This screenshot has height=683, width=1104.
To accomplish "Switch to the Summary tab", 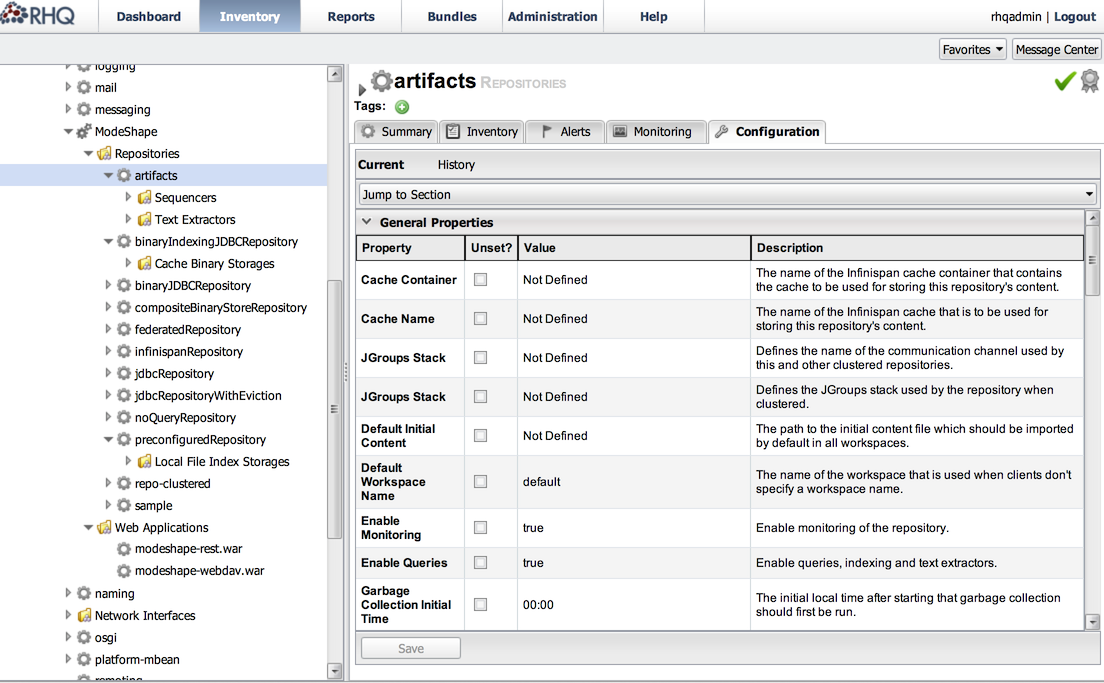I will coord(396,132).
